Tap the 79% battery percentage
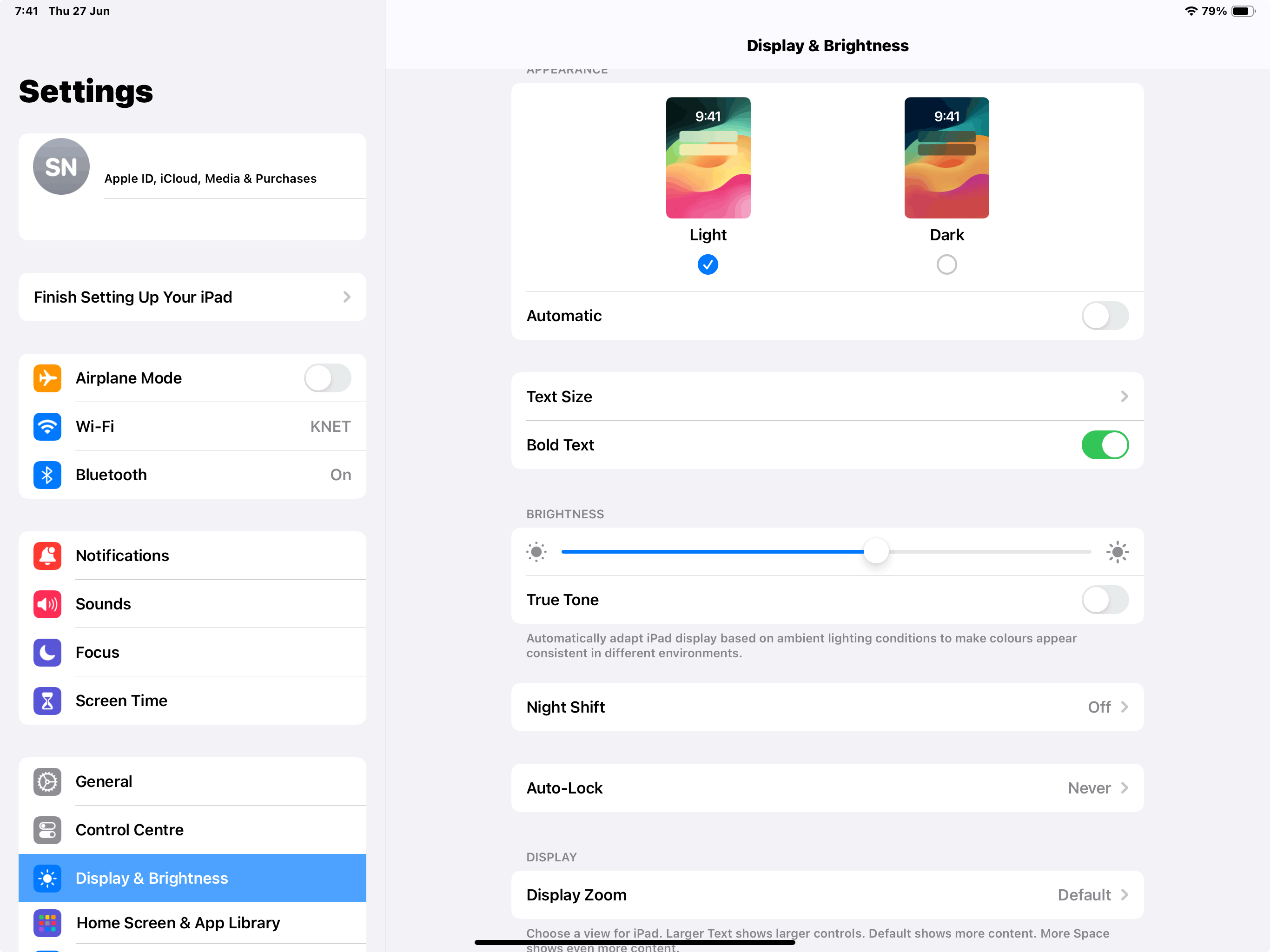 point(1214,11)
